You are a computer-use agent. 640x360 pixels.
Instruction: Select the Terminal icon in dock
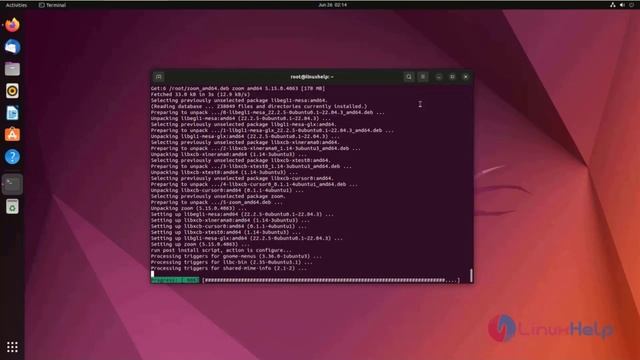click(x=12, y=184)
